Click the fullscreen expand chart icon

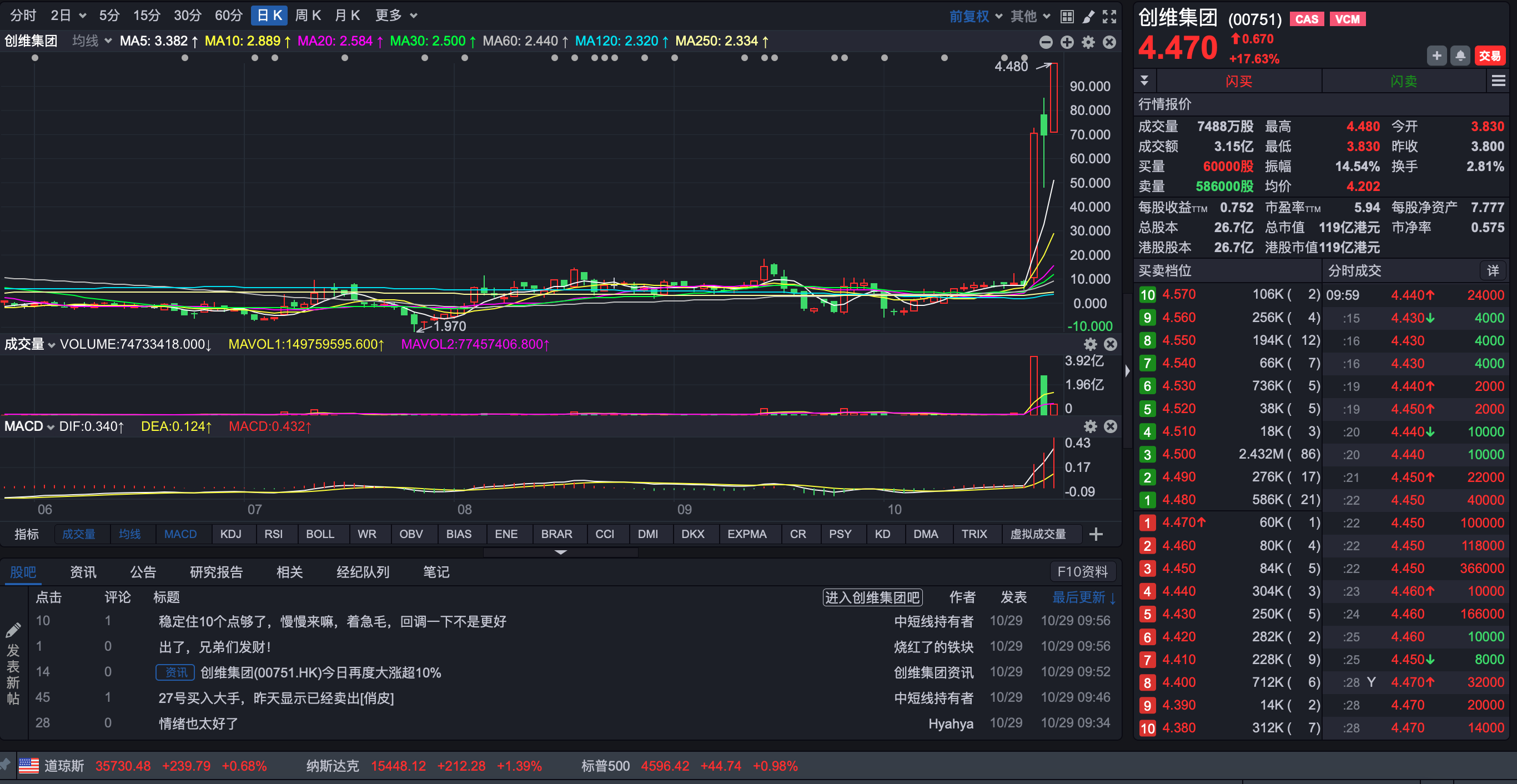point(1109,17)
